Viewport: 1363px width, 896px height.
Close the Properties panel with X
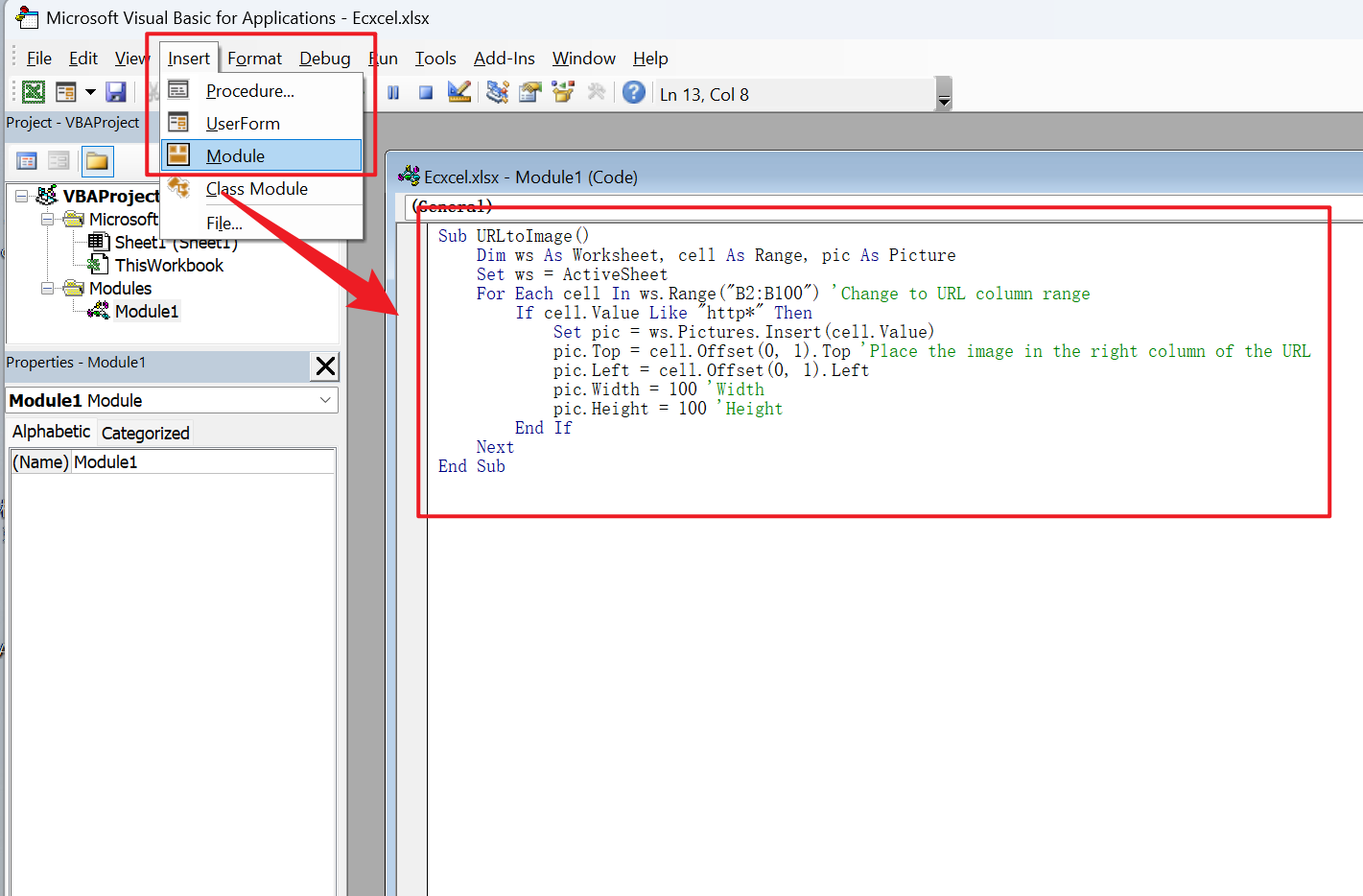click(x=325, y=365)
